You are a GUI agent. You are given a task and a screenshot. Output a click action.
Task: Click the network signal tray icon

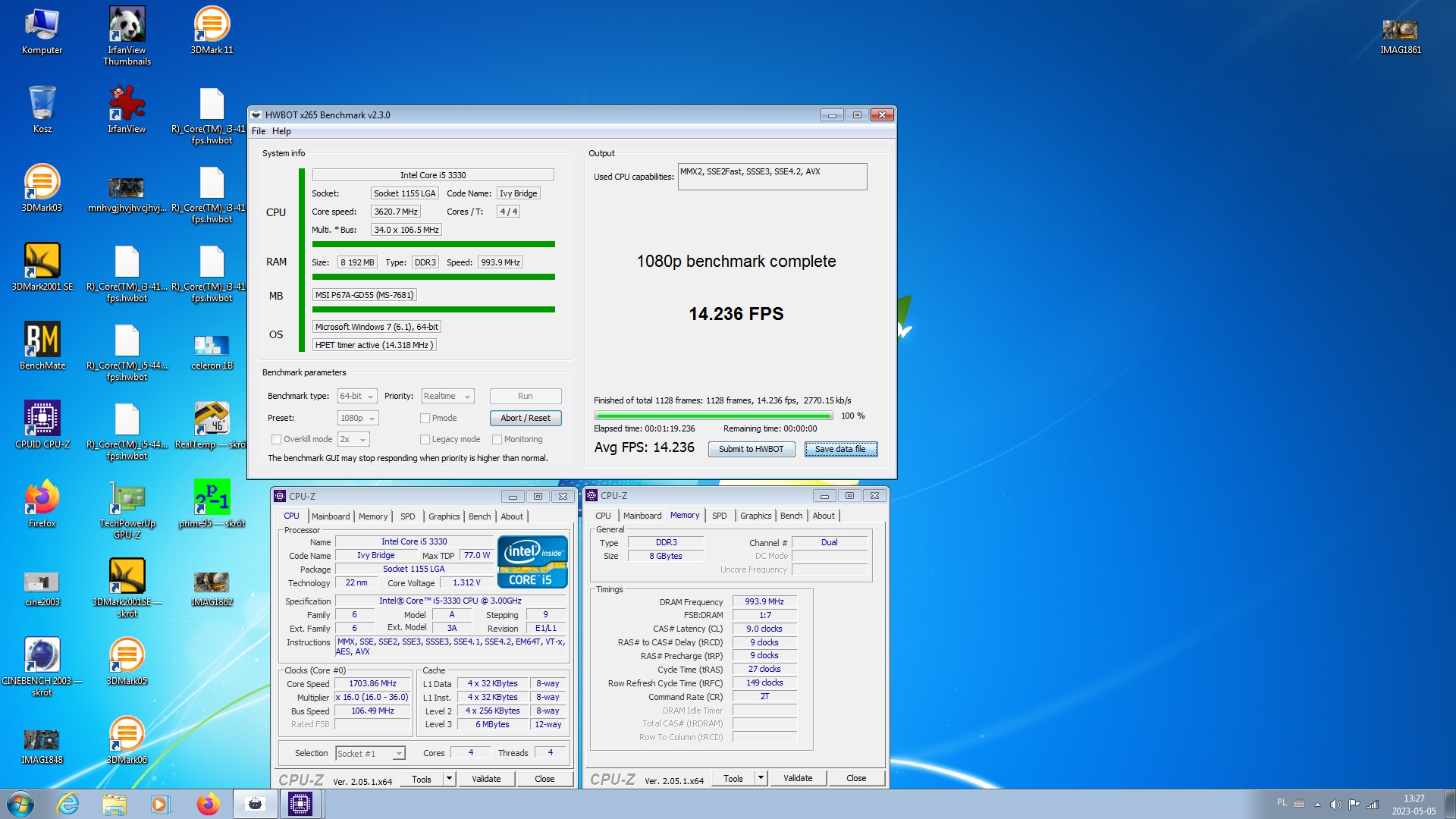click(1373, 805)
